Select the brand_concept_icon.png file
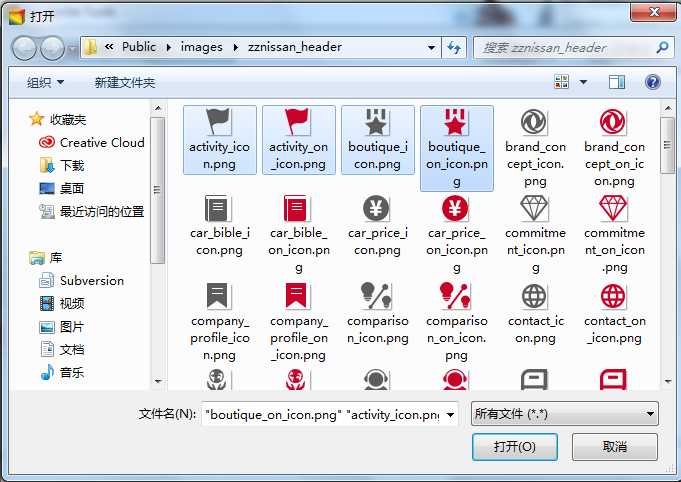 [x=535, y=148]
